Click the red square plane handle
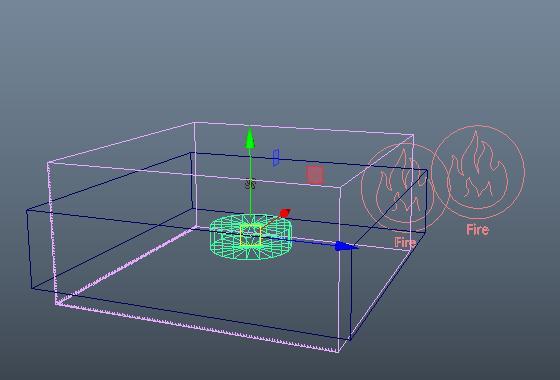The height and width of the screenshot is (380, 560). coord(315,175)
